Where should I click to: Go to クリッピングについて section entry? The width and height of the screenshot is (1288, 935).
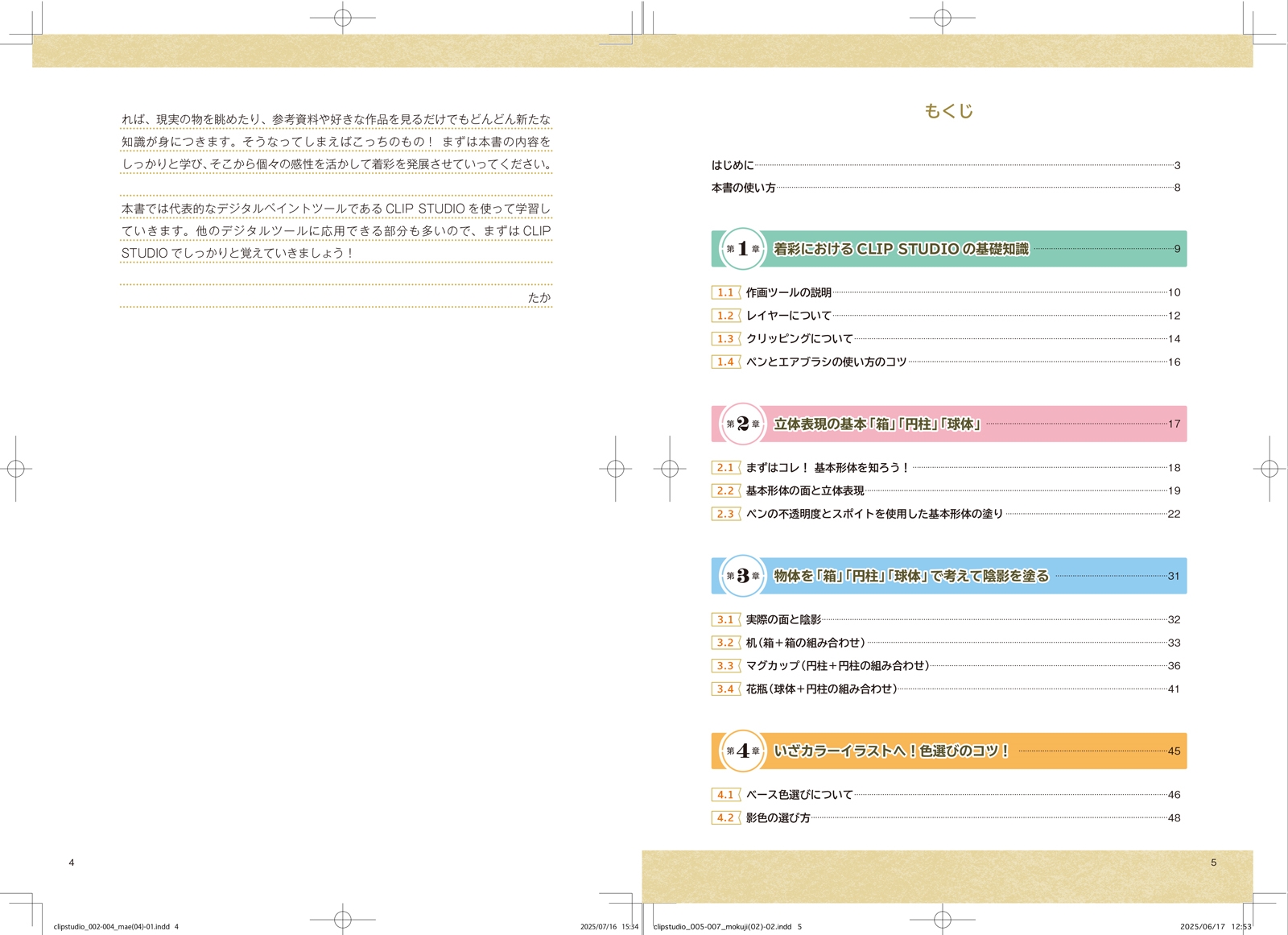pos(799,339)
